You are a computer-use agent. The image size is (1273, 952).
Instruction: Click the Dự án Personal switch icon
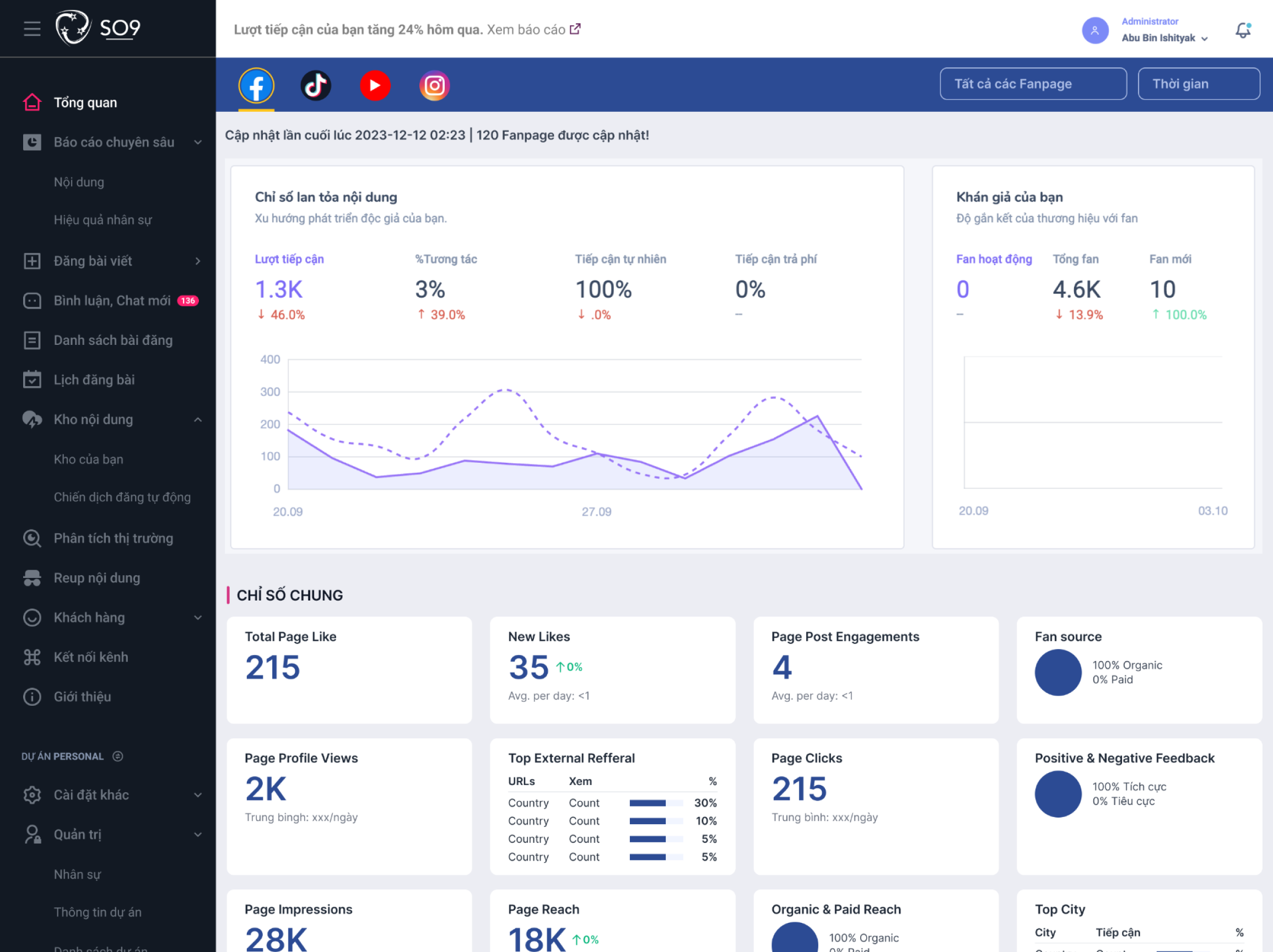tap(118, 756)
